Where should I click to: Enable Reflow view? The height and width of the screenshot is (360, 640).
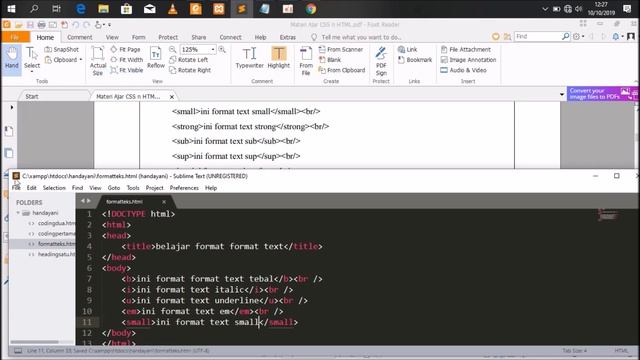[156, 57]
